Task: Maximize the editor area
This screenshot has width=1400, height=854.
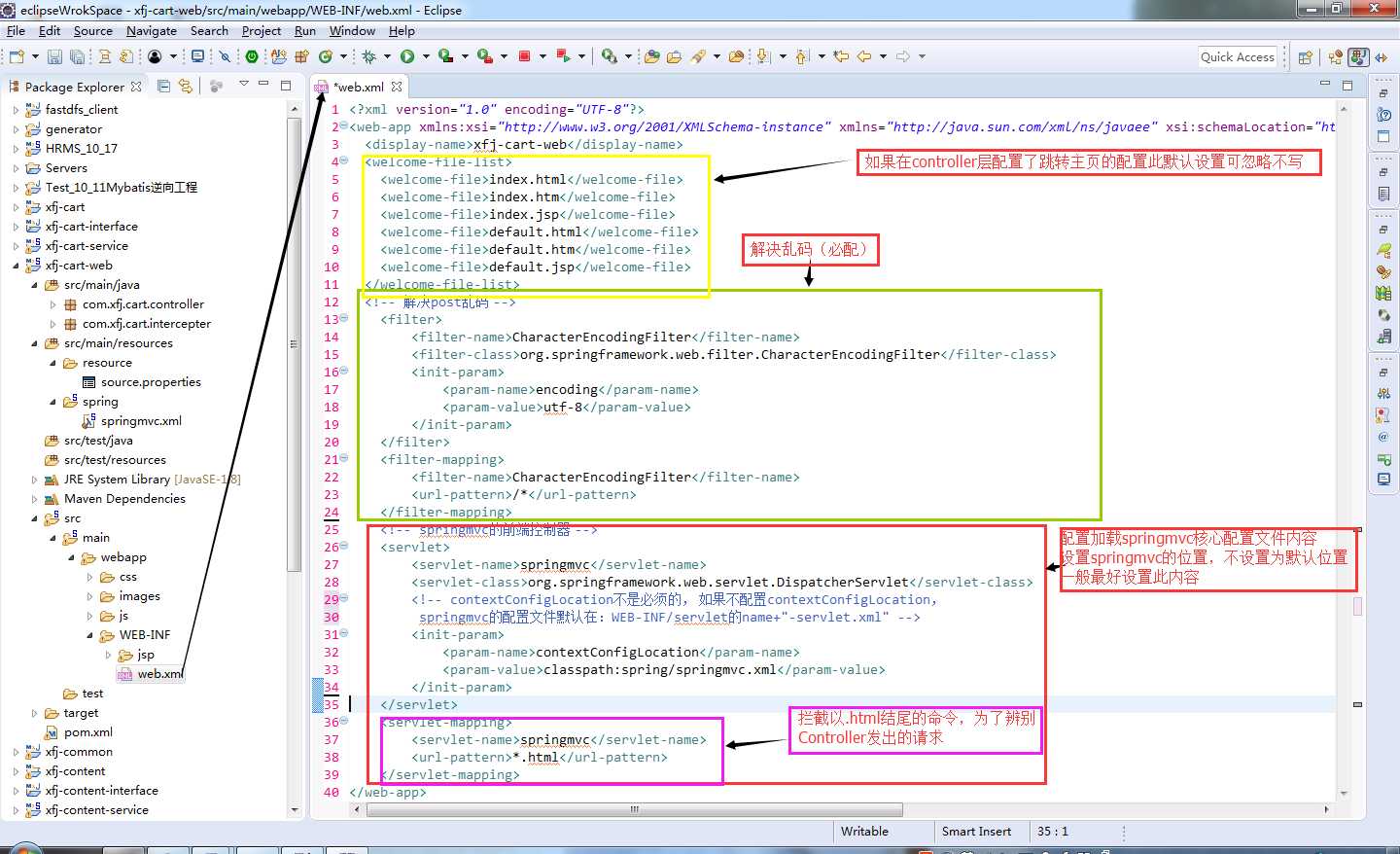Action: (1347, 85)
